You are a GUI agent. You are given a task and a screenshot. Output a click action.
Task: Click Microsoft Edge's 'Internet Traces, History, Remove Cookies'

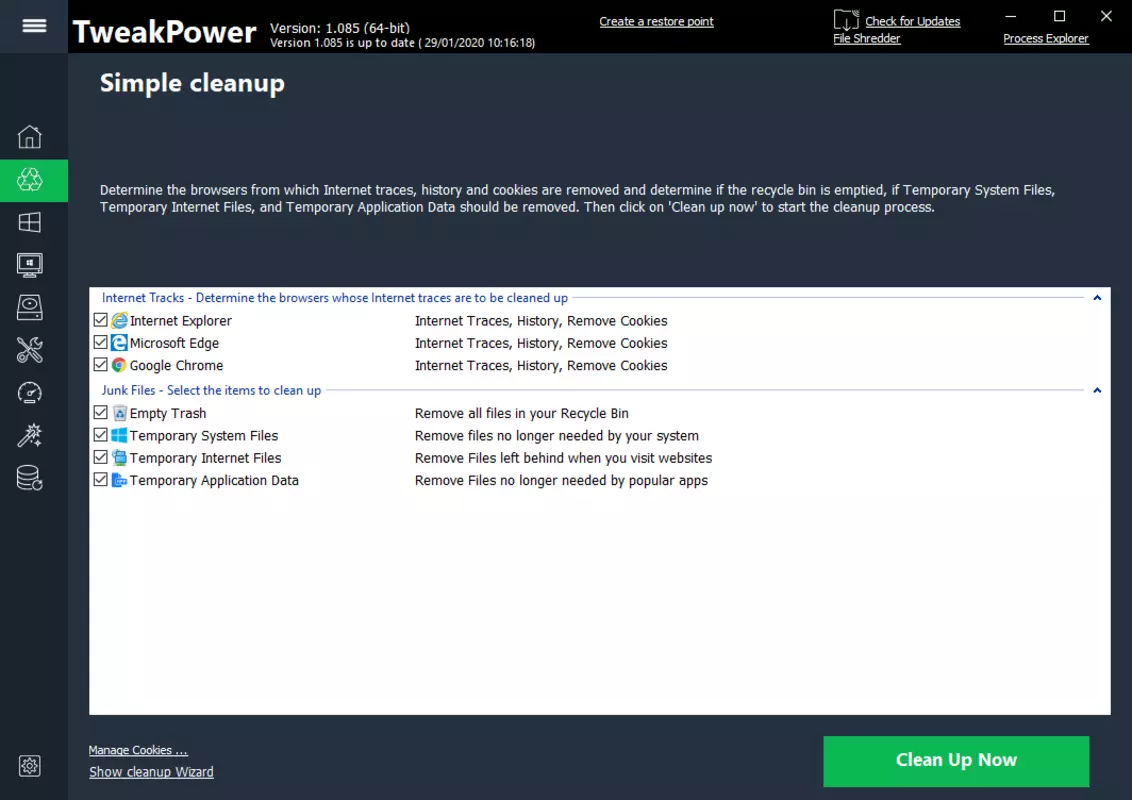(541, 343)
